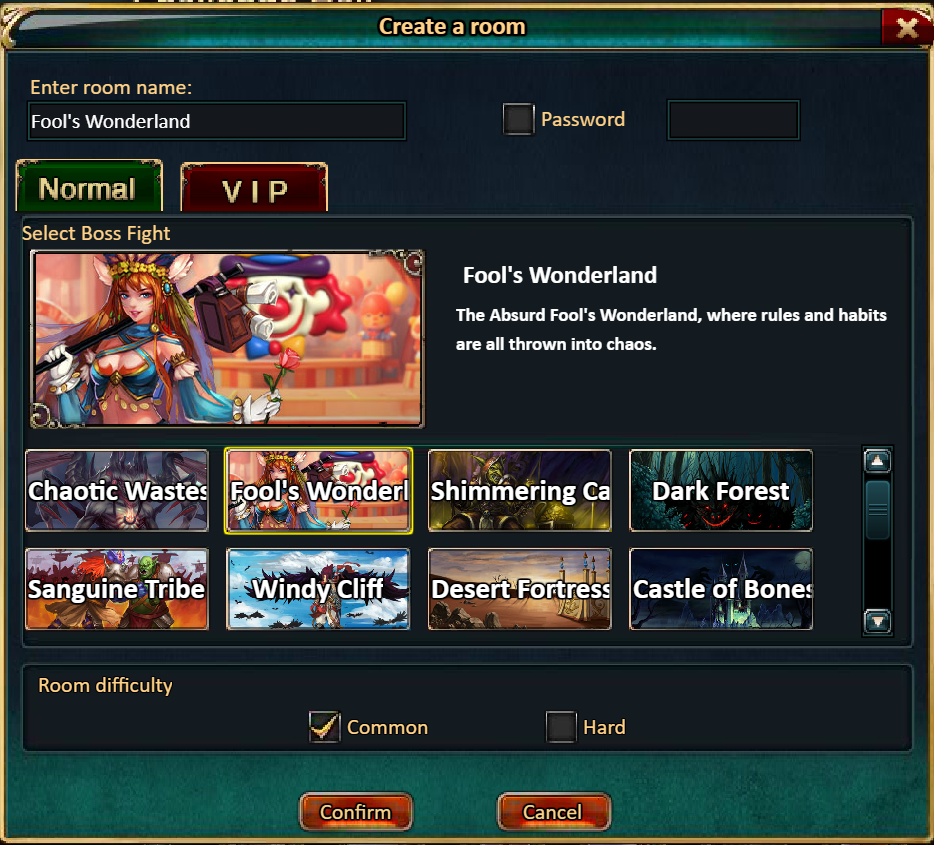This screenshot has width=934, height=845.
Task: Click the boss list scrollbar handle
Action: pyautogui.click(x=877, y=510)
